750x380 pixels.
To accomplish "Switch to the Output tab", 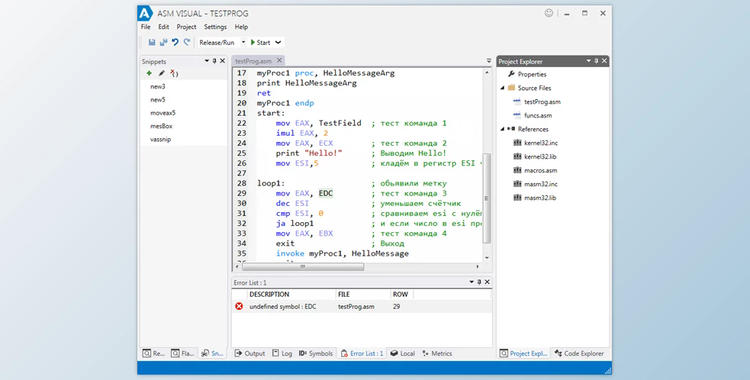I will 250,354.
